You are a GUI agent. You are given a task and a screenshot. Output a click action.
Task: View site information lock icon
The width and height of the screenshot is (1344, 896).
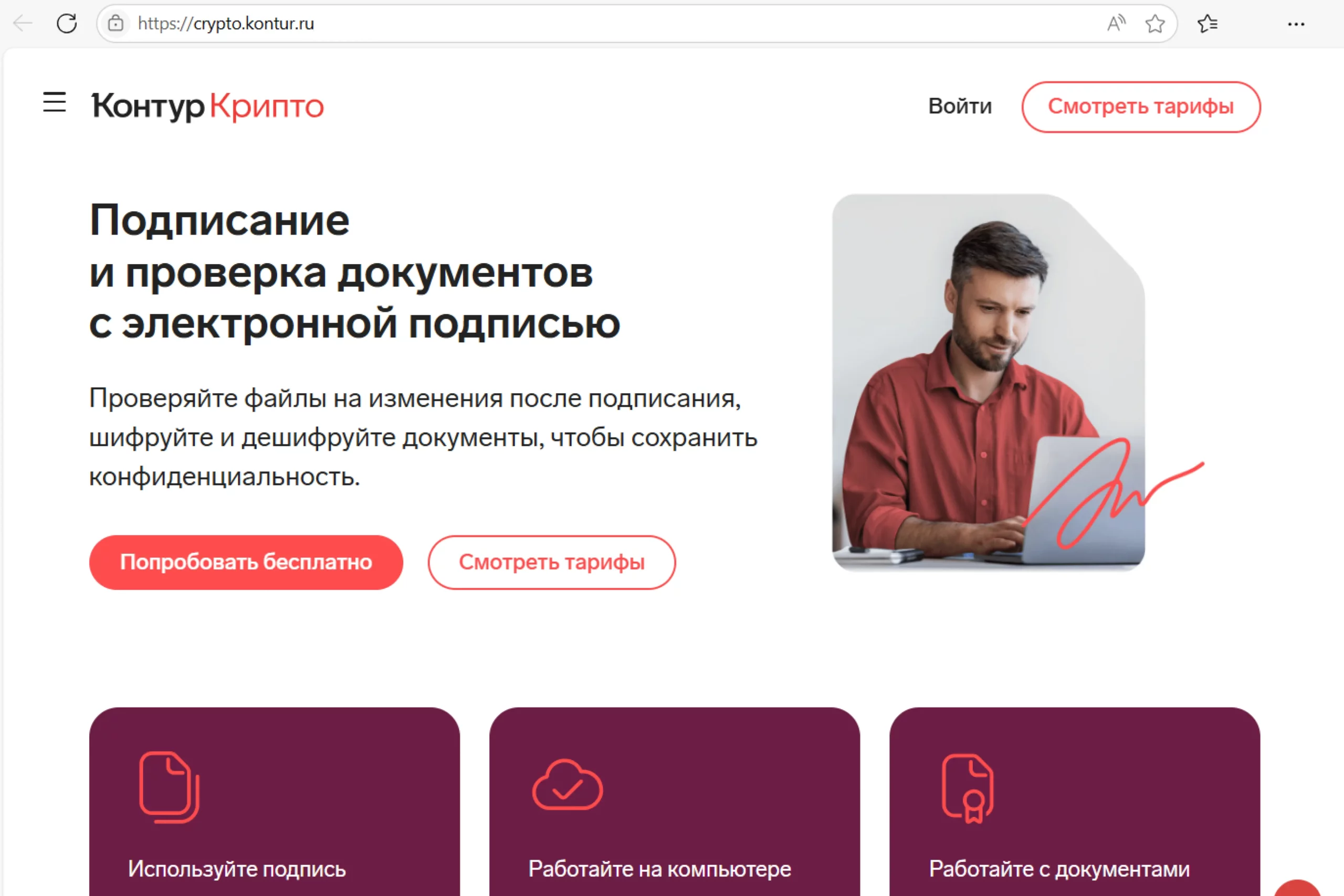pyautogui.click(x=116, y=24)
